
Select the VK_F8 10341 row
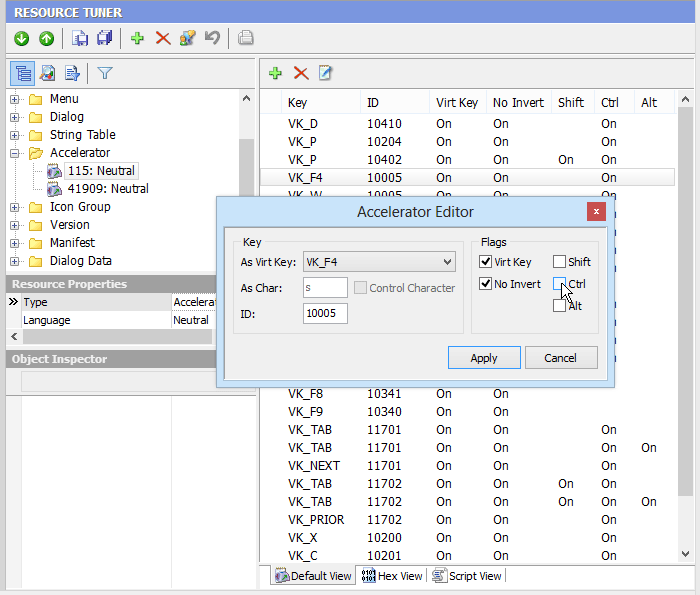(467, 394)
